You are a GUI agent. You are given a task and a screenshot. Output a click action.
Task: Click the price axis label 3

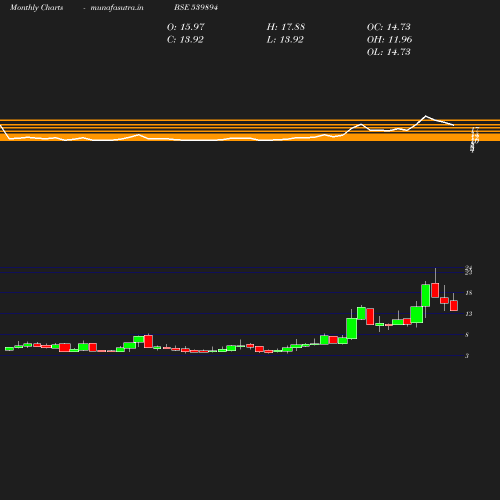point(467,356)
